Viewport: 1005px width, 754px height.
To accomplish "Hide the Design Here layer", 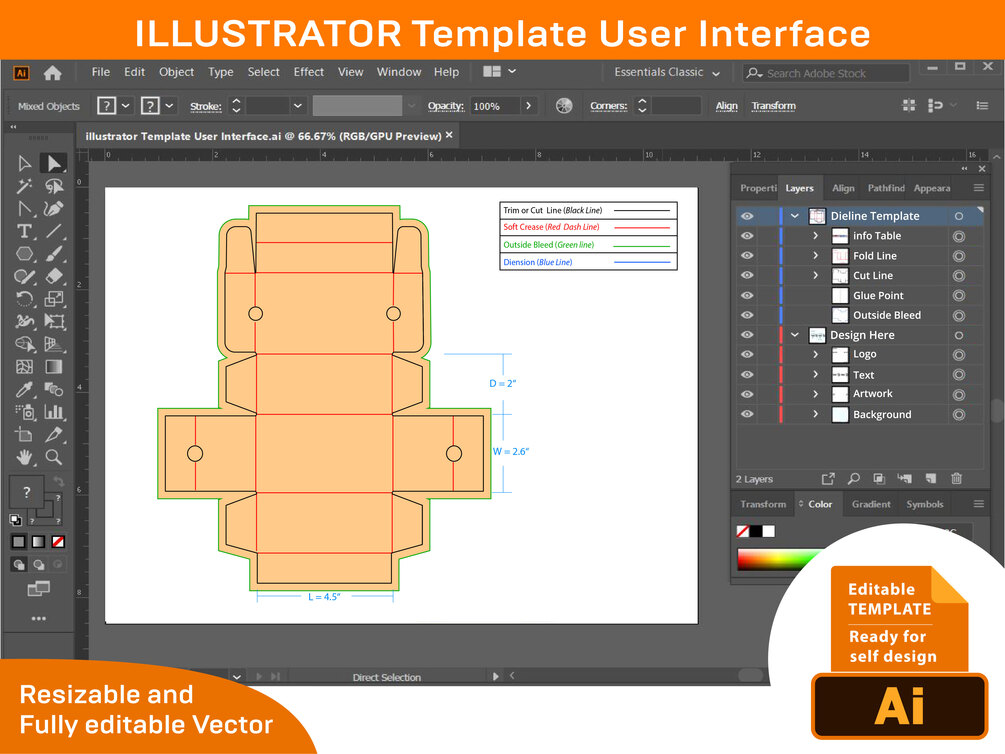I will coord(747,335).
